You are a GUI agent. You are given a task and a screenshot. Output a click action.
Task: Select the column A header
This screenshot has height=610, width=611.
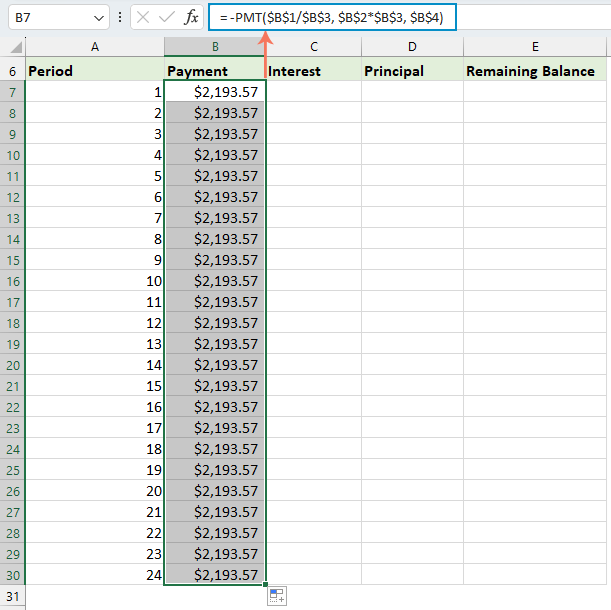point(95,47)
